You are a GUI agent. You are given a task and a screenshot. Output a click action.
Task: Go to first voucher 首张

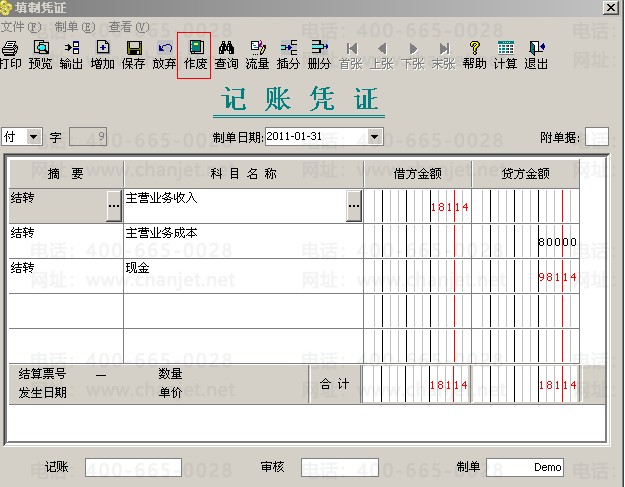pos(351,55)
